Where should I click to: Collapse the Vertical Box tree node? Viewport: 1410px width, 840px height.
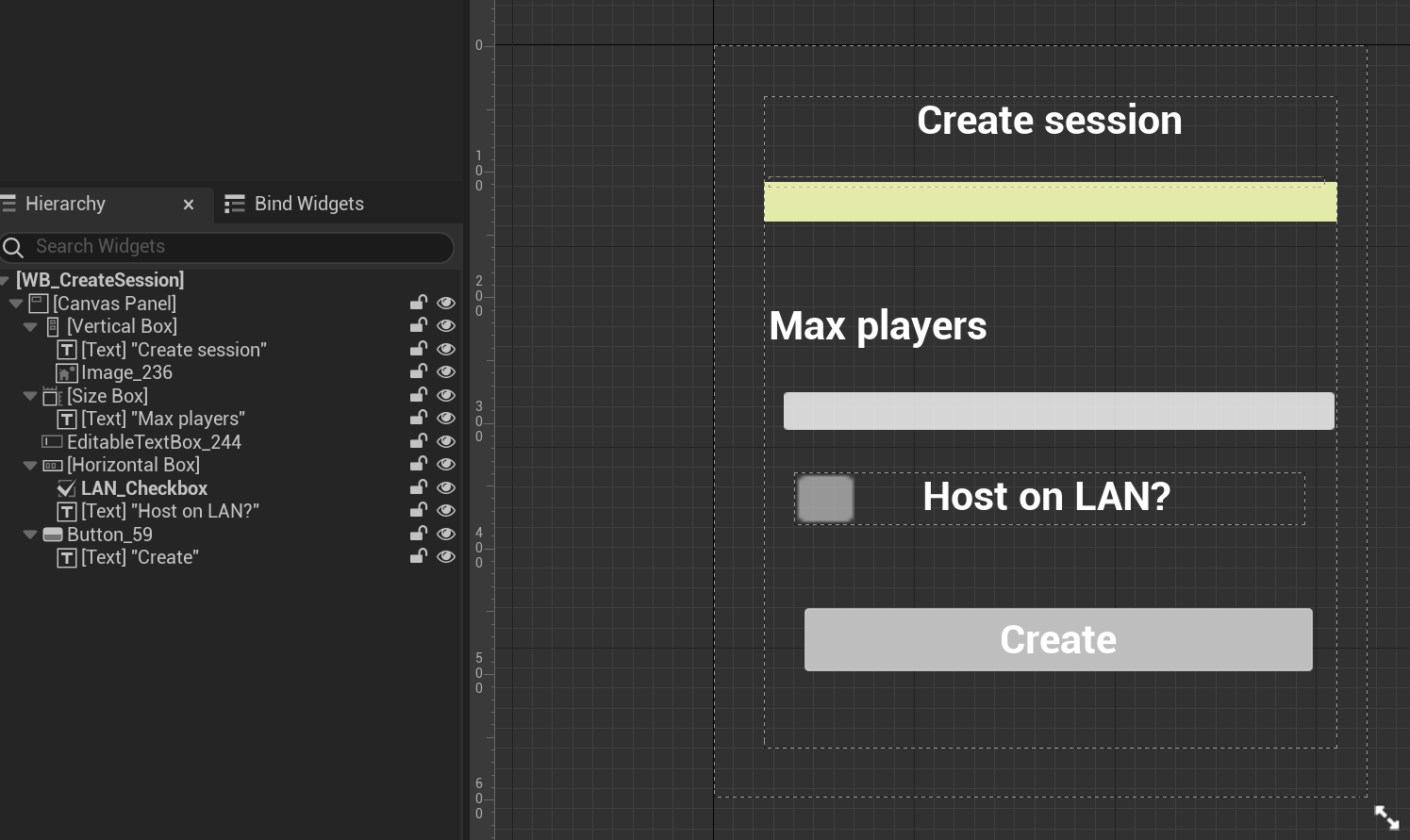click(30, 327)
